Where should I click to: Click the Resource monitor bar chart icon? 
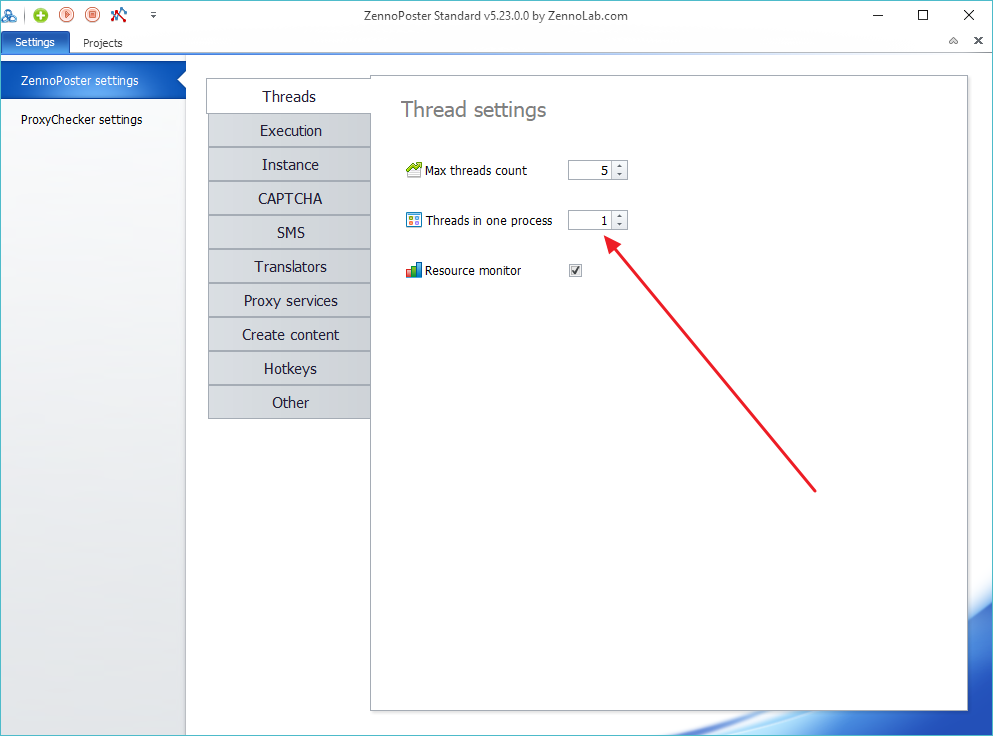pyautogui.click(x=414, y=270)
